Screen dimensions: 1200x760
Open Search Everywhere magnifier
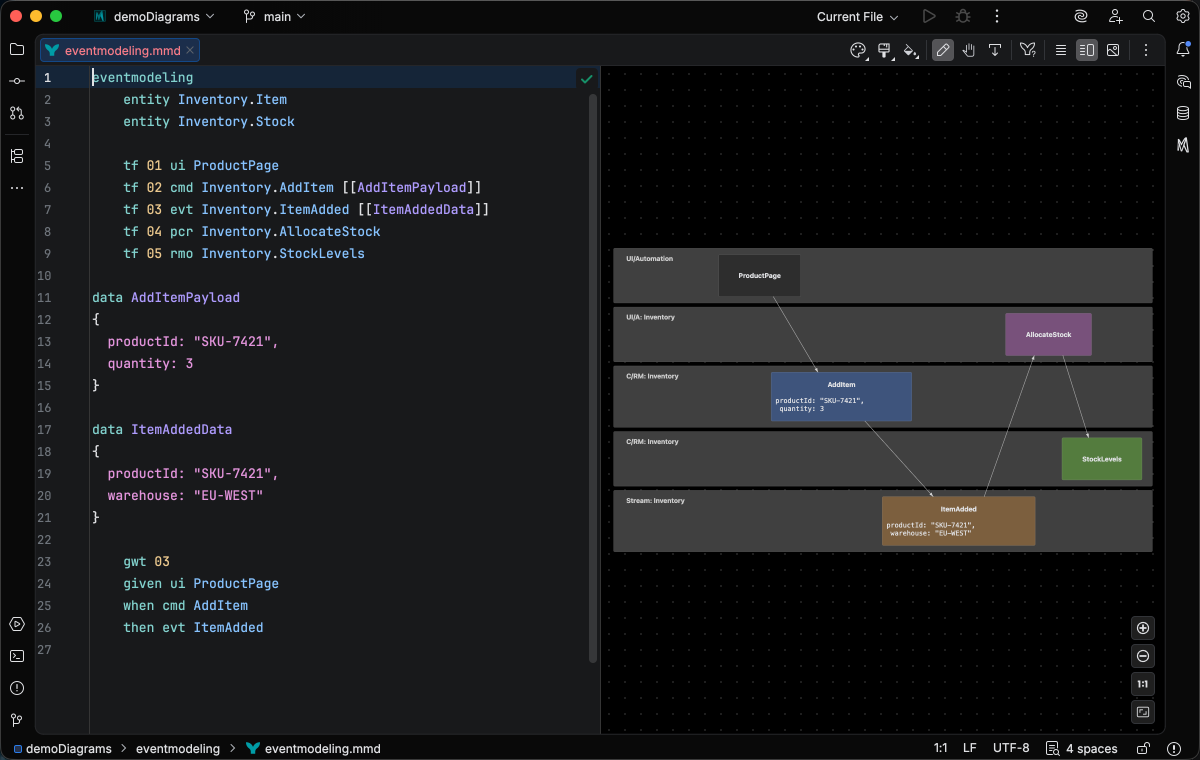click(x=1149, y=16)
